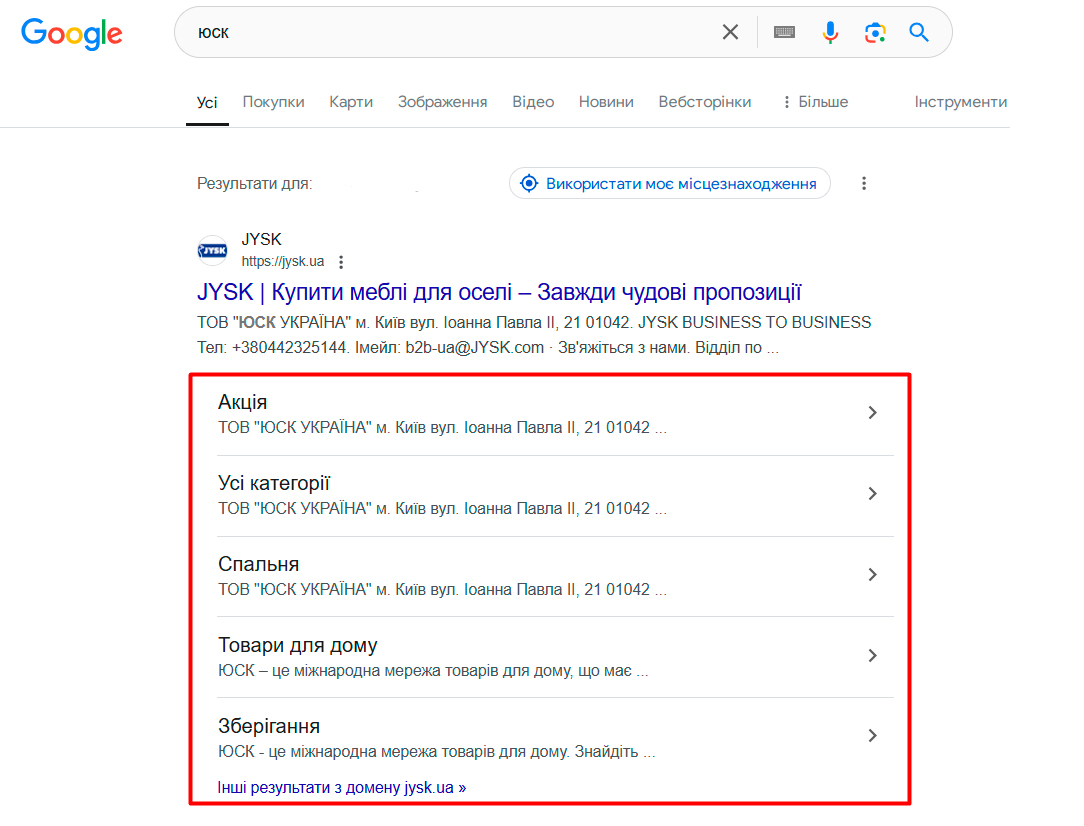The height and width of the screenshot is (826, 1084).
Task: Expand chevron on the Спальня row
Action: [x=872, y=574]
